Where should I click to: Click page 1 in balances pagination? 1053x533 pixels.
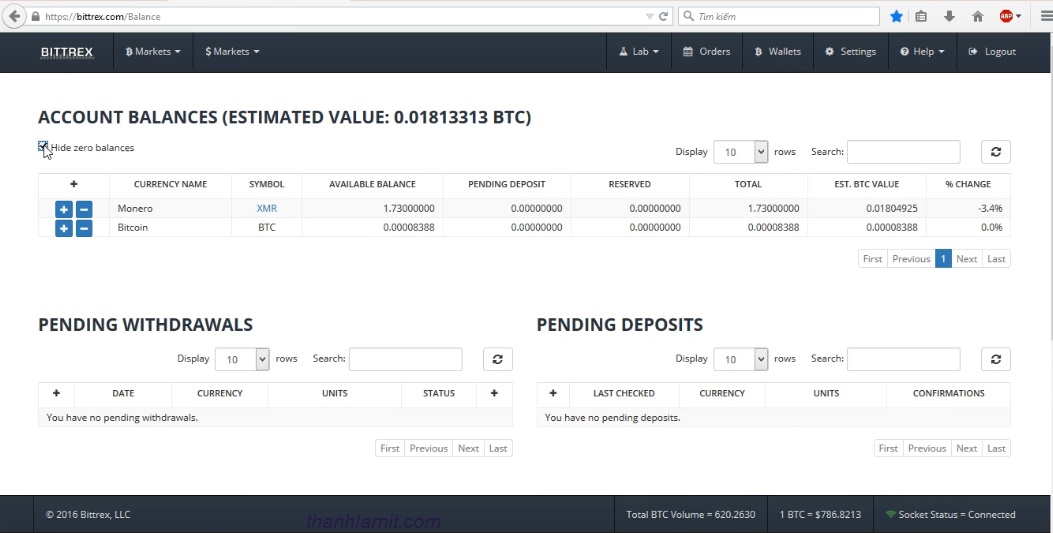(x=943, y=259)
